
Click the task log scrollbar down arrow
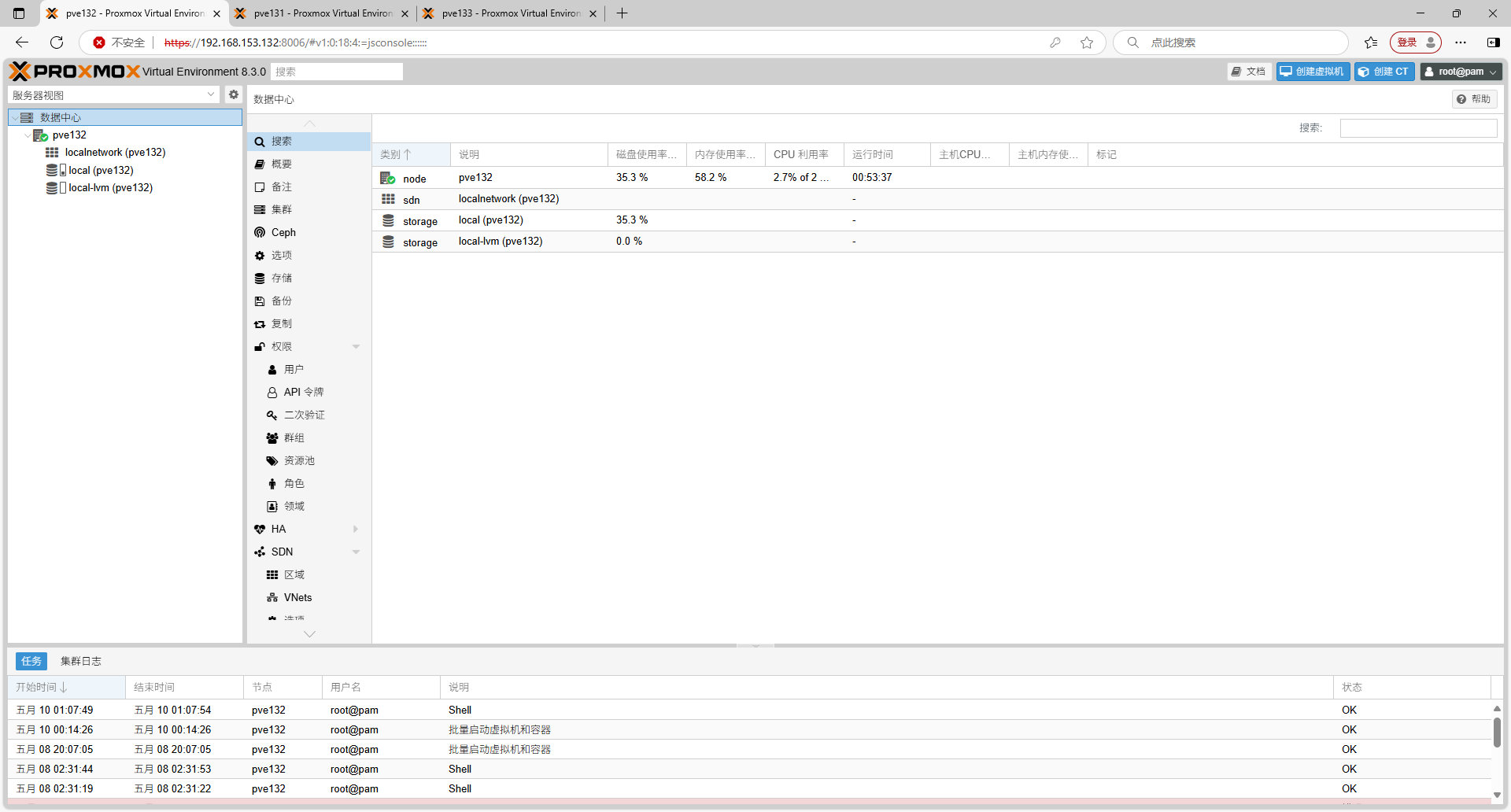[x=1497, y=795]
